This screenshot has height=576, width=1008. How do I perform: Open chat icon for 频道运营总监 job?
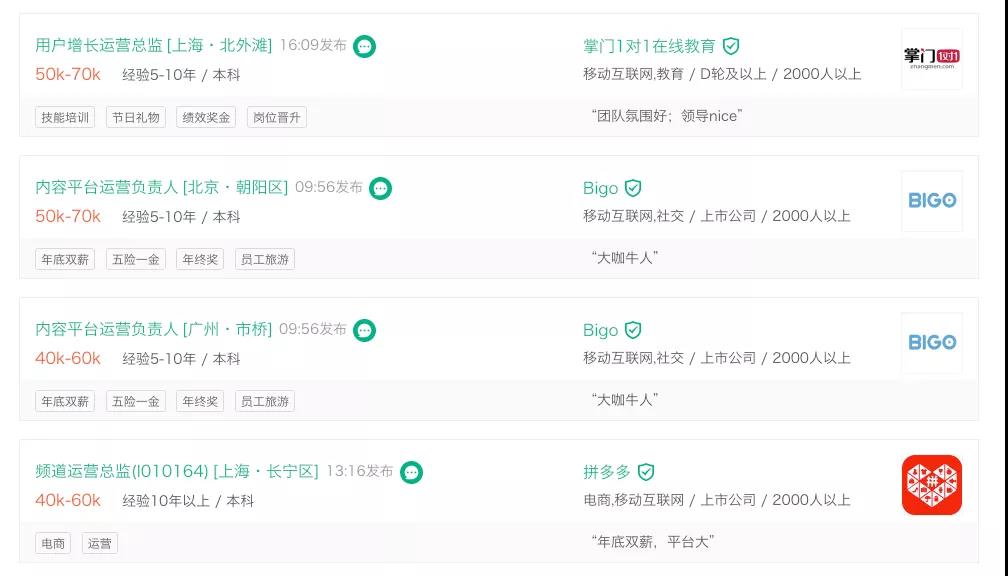click(411, 472)
